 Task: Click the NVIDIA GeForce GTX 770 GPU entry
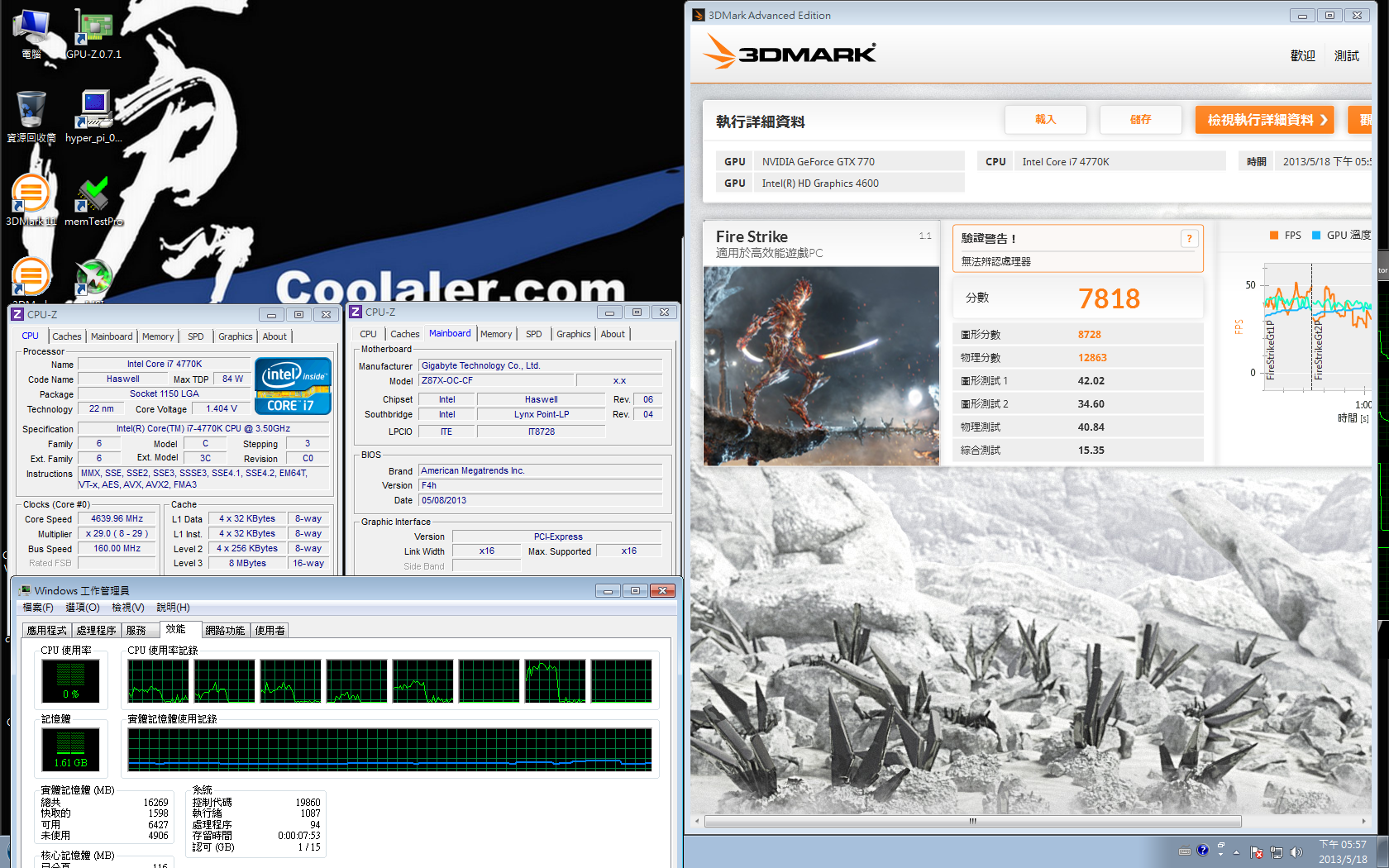[x=861, y=162]
